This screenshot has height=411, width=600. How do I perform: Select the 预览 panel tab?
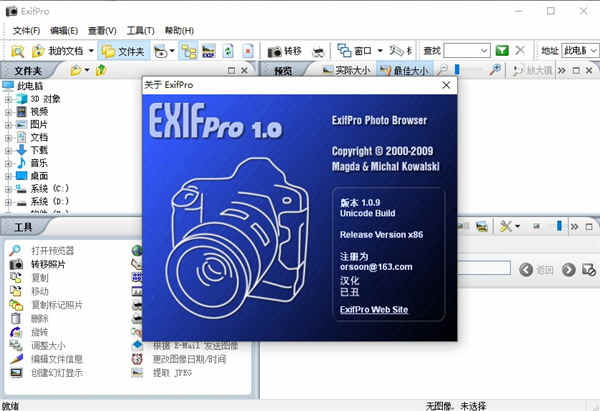coord(283,71)
